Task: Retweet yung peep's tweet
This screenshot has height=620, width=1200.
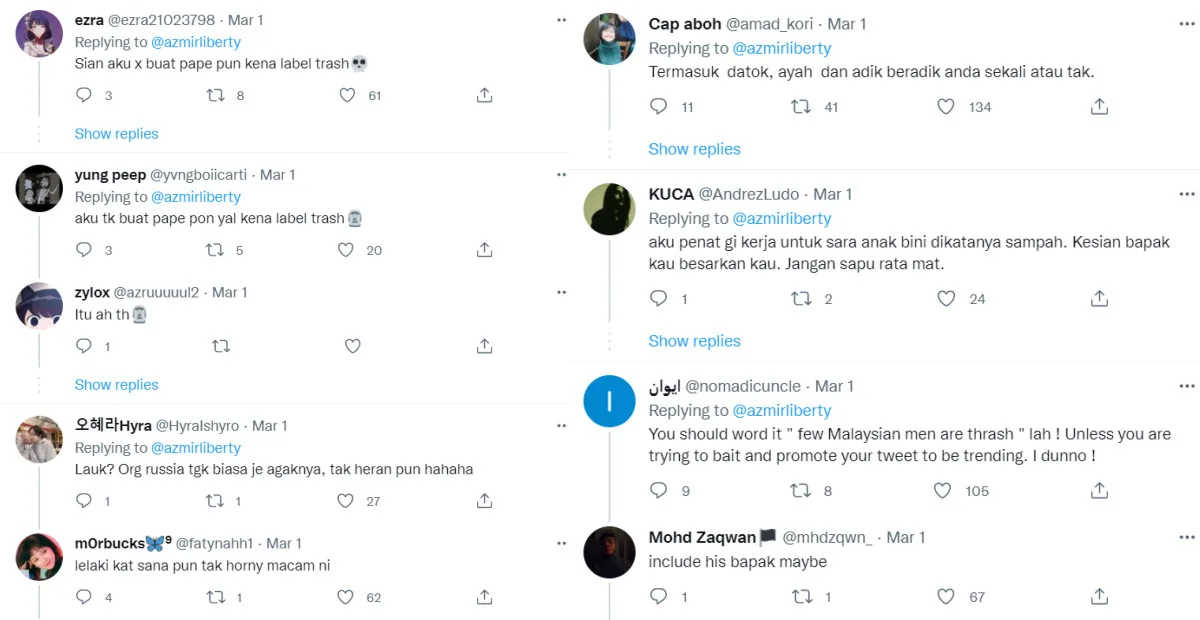Action: coord(214,250)
